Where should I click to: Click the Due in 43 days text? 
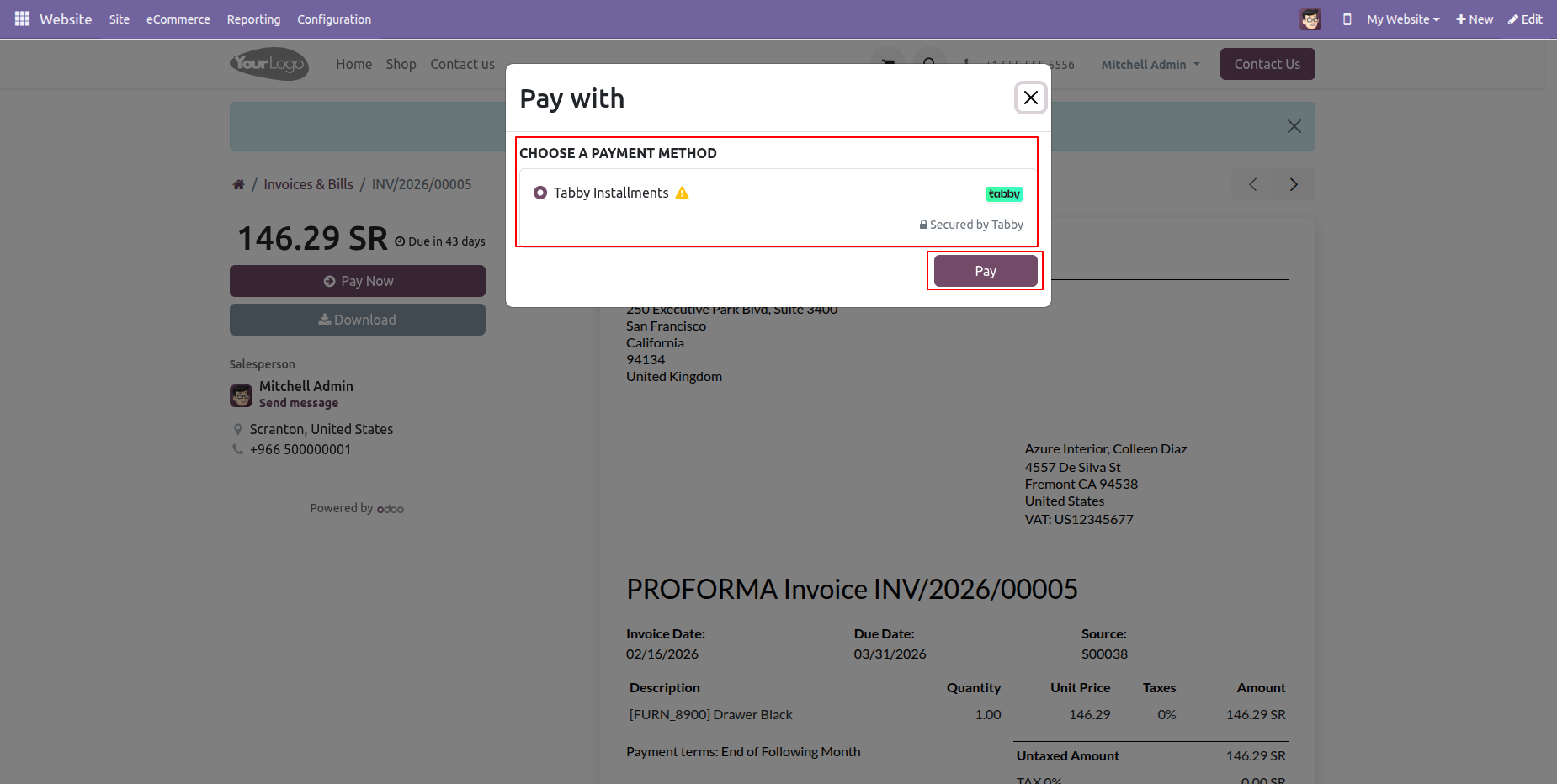tap(440, 241)
